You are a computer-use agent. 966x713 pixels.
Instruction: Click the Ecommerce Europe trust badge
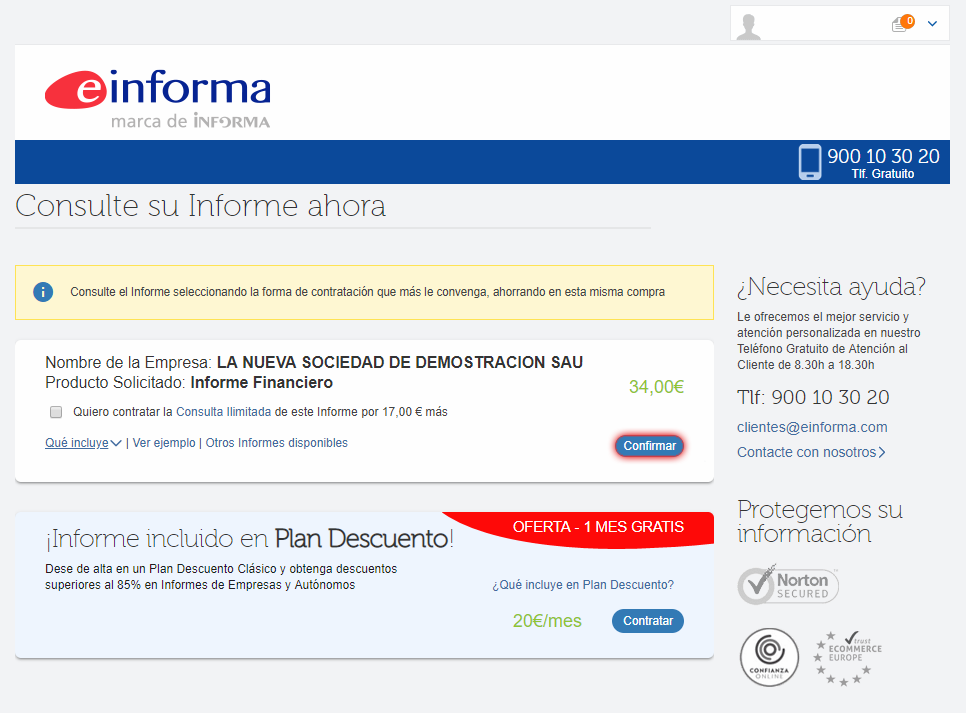[848, 658]
